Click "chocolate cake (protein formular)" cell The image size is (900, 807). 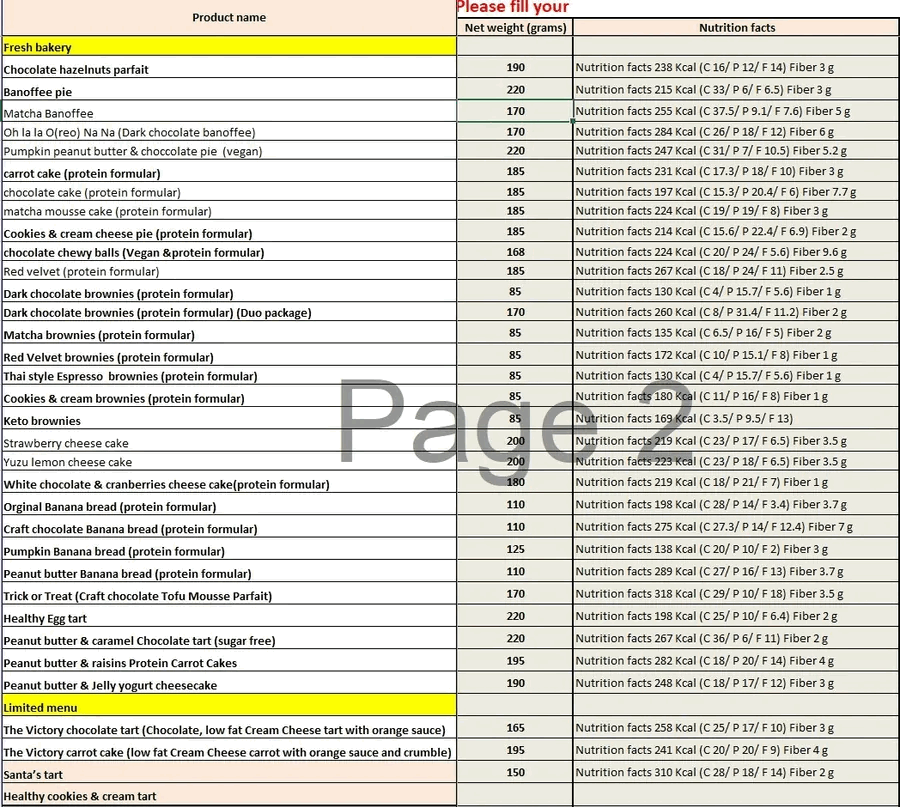pyautogui.click(x=229, y=192)
